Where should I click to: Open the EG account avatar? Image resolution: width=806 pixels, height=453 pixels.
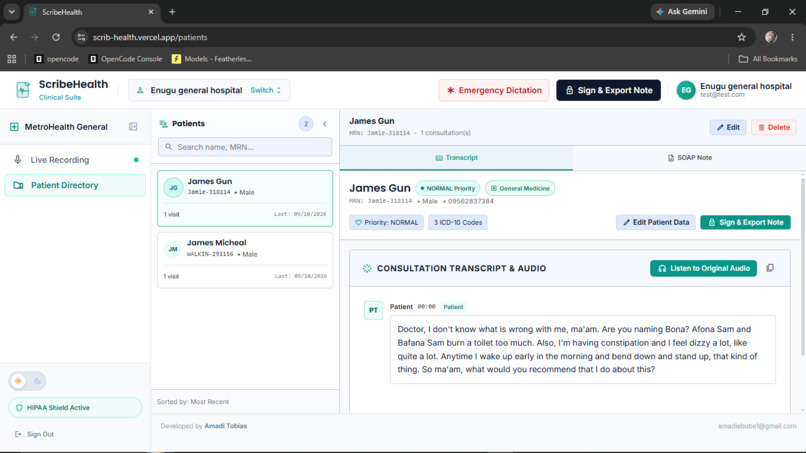[686, 90]
